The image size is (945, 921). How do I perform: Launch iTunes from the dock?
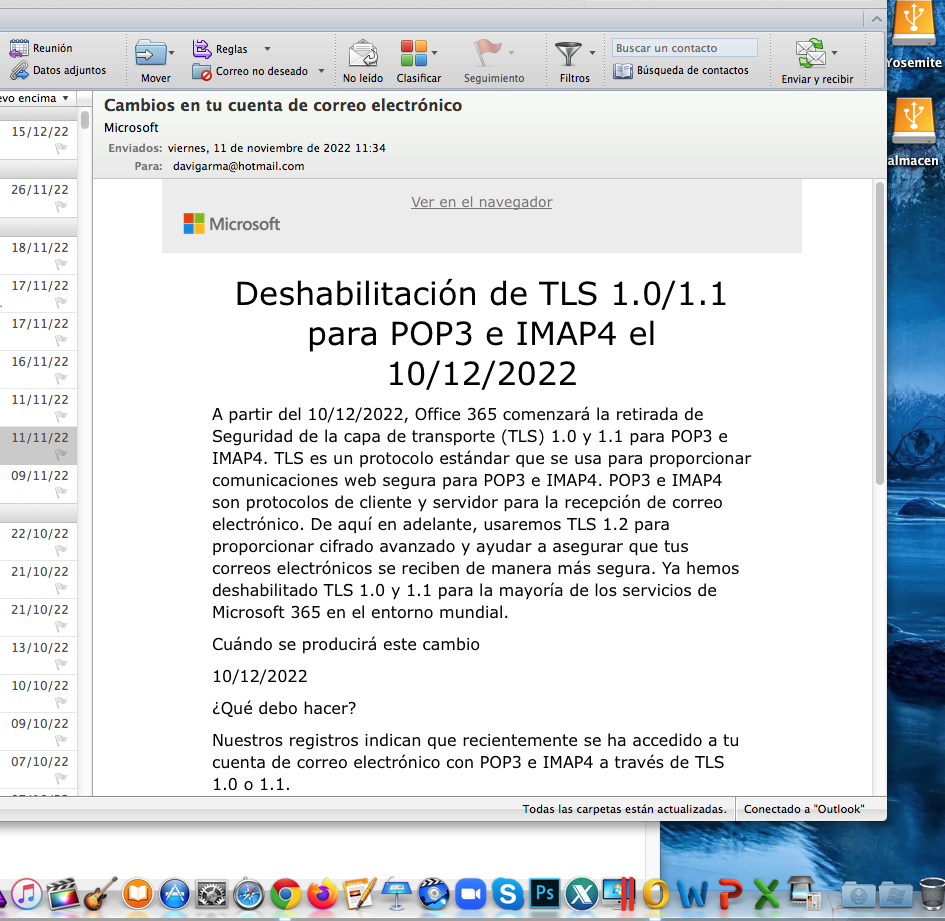27,894
